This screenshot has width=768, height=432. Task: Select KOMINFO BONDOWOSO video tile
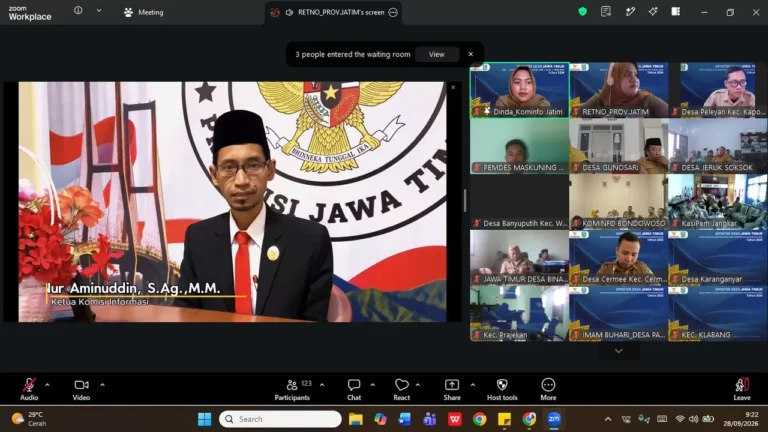coord(619,202)
